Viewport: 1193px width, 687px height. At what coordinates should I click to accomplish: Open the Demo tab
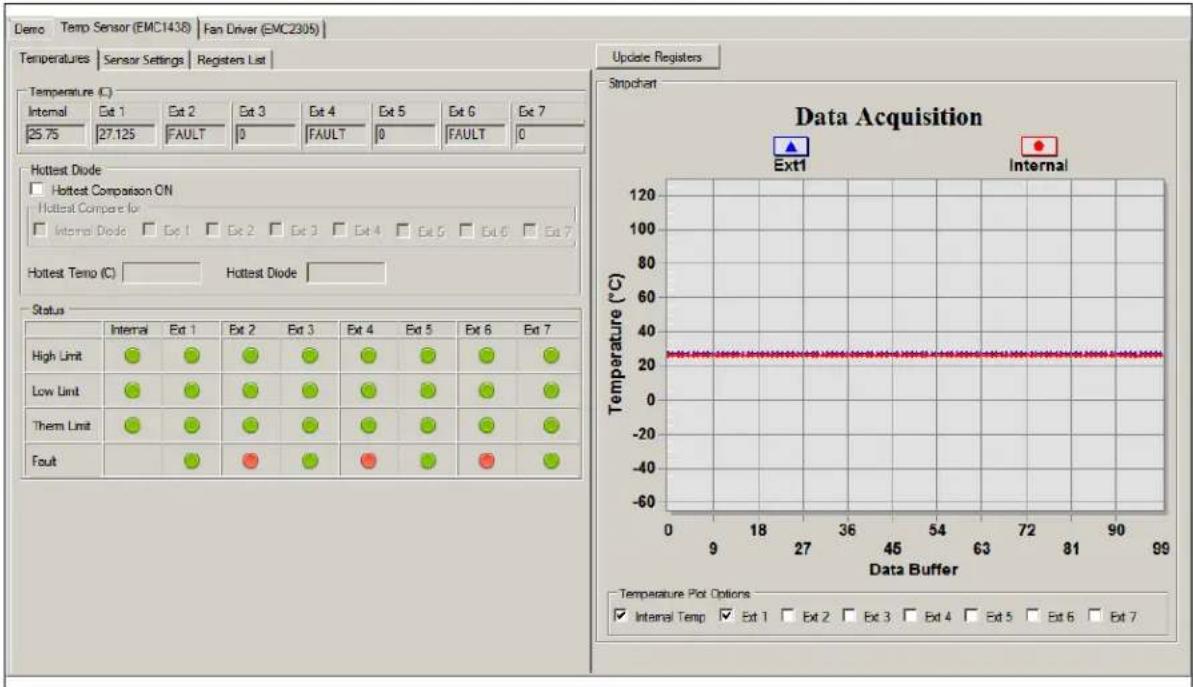point(29,29)
